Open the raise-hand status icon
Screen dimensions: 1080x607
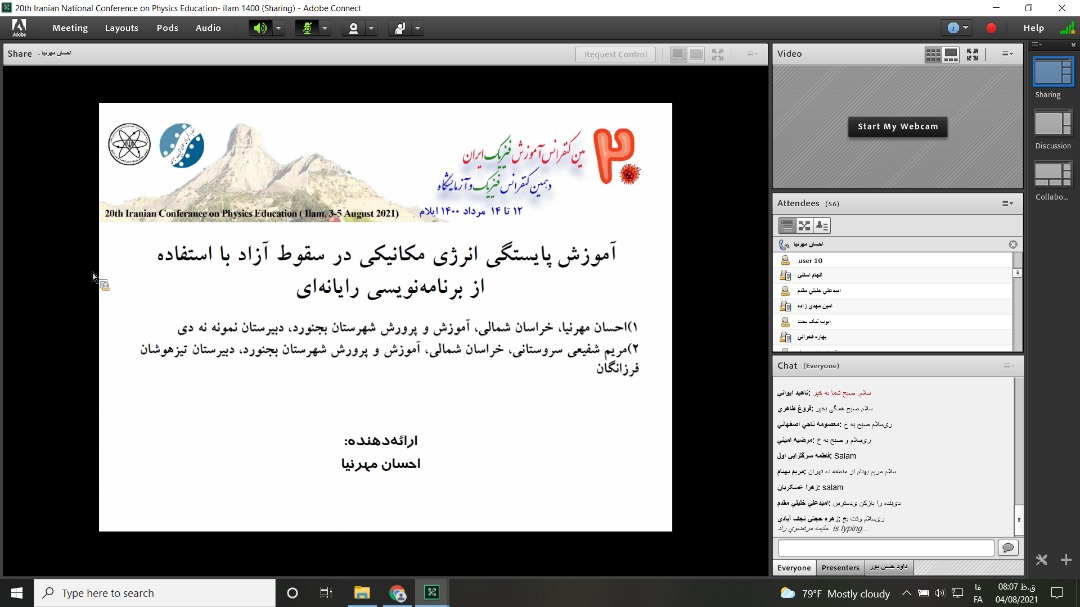click(401, 28)
